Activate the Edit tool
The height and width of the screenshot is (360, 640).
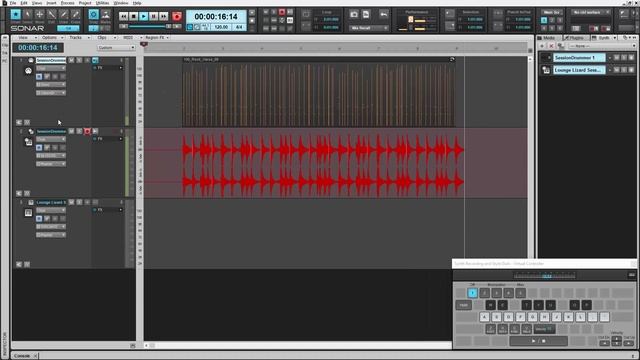51,15
